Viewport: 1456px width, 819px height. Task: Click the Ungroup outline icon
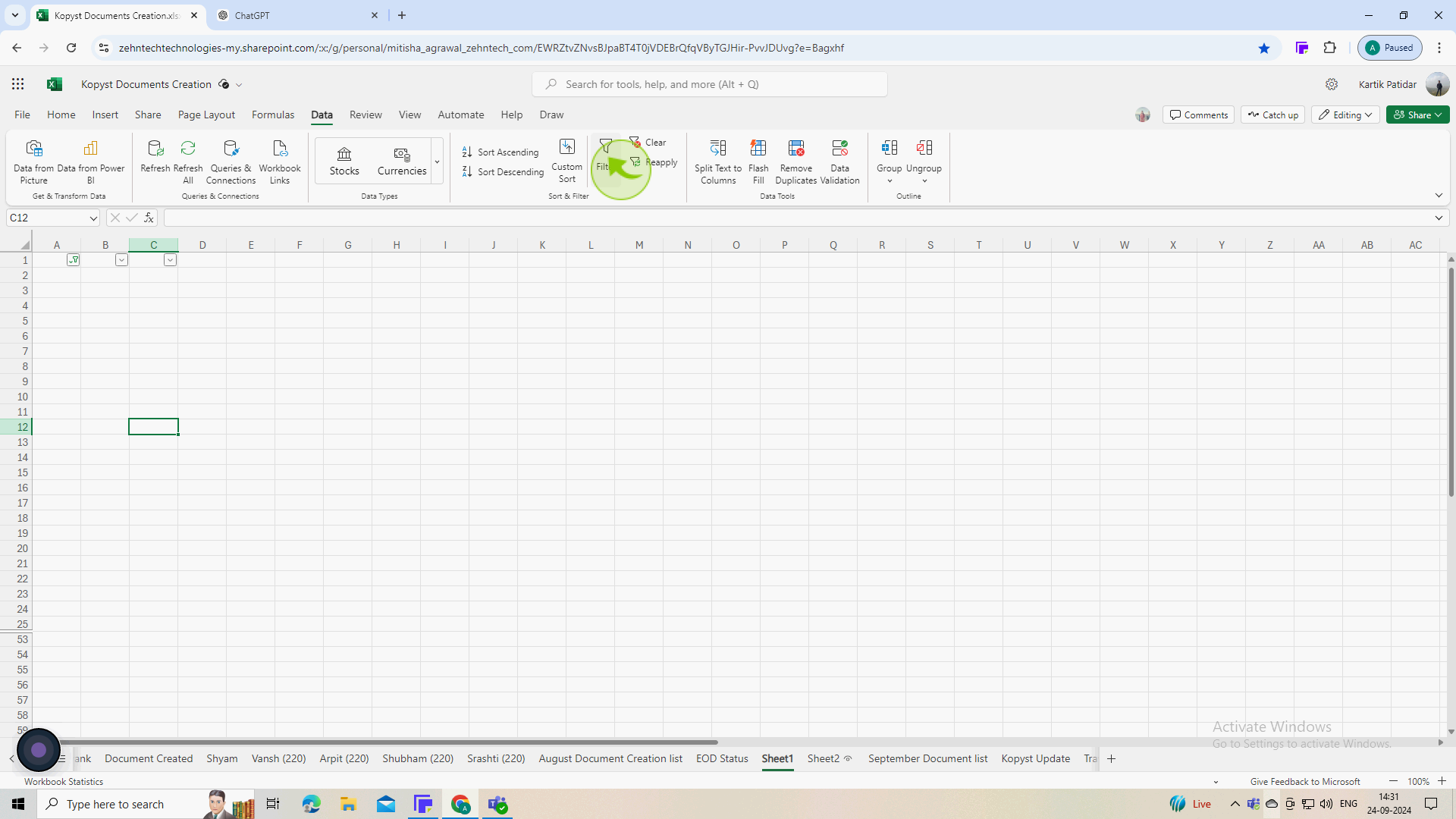click(924, 148)
